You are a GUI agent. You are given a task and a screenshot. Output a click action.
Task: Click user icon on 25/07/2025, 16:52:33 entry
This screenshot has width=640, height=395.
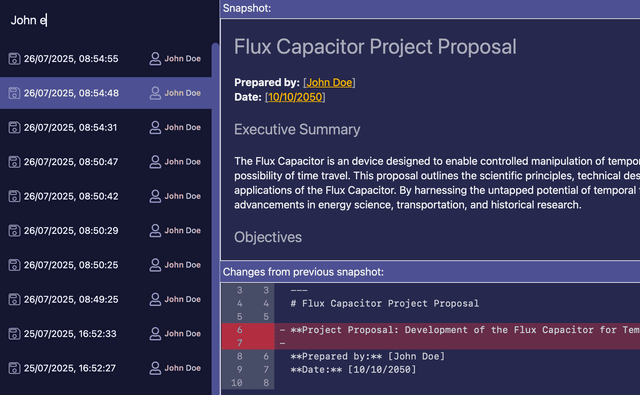[x=155, y=334]
